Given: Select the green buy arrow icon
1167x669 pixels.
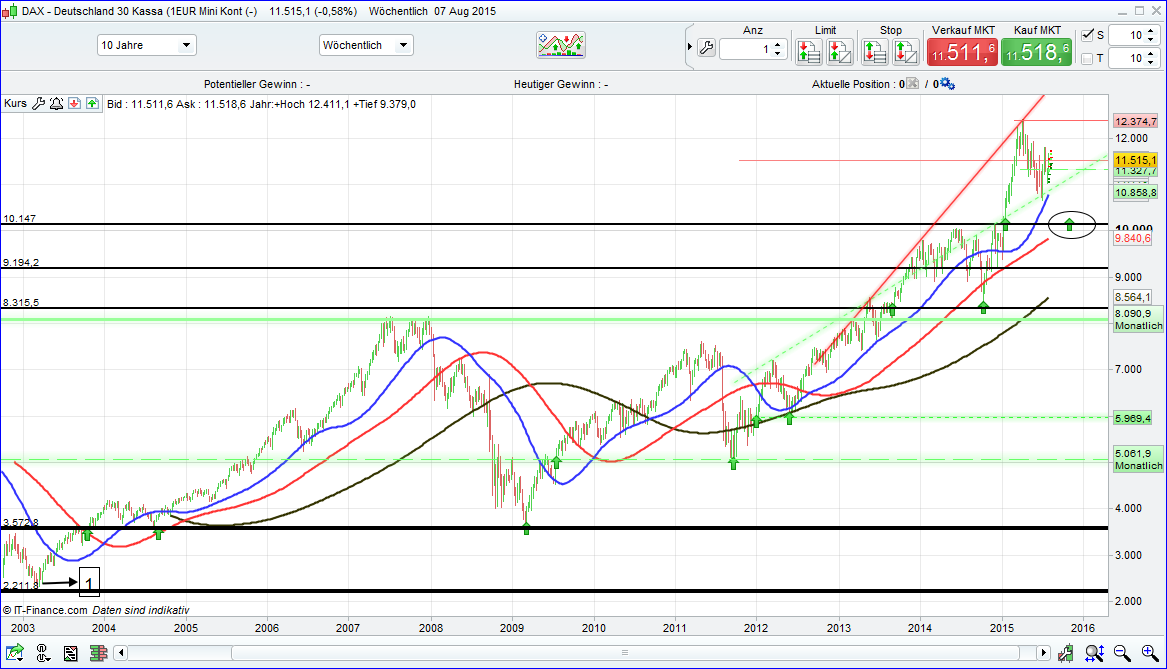Looking at the screenshot, I should point(92,103).
